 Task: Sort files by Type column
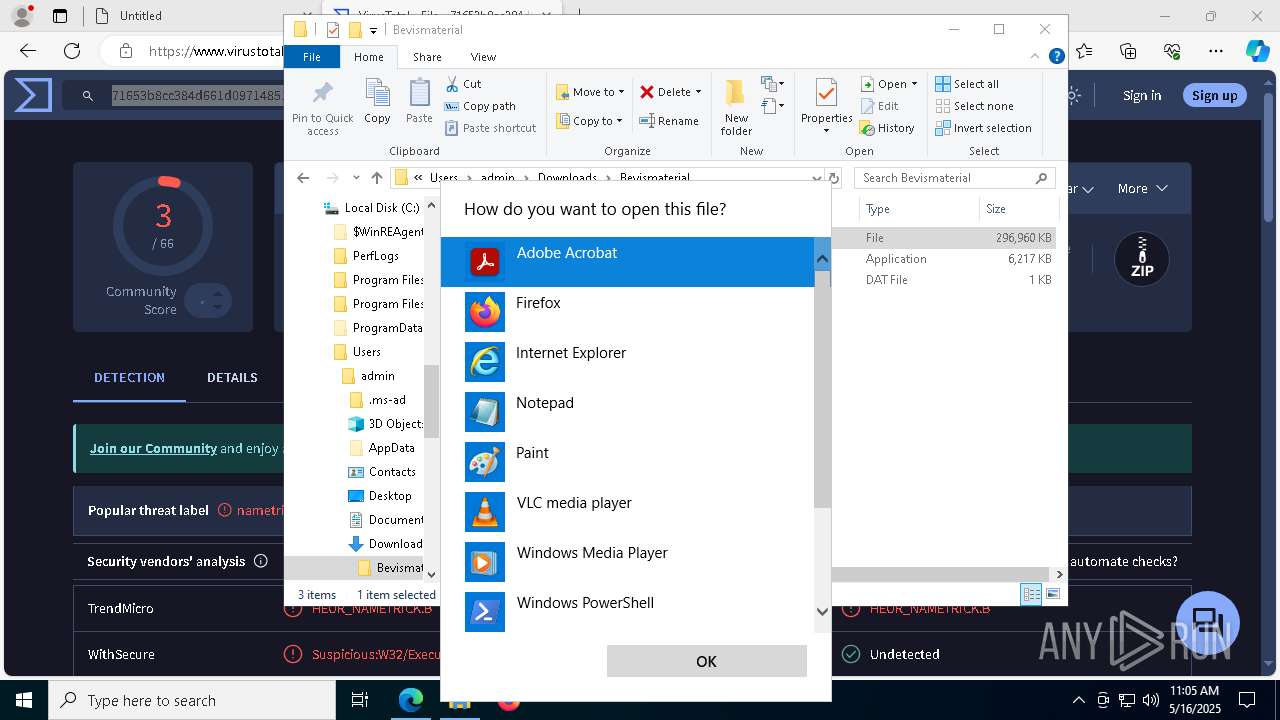pos(918,209)
